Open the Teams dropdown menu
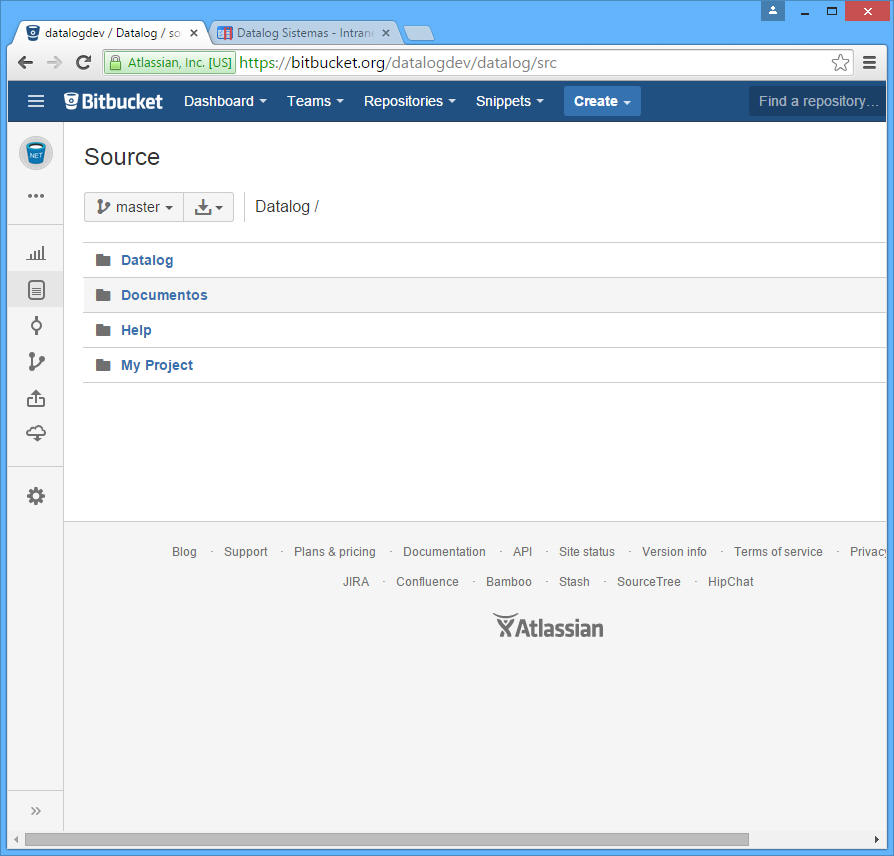This screenshot has width=894, height=856. pos(315,101)
